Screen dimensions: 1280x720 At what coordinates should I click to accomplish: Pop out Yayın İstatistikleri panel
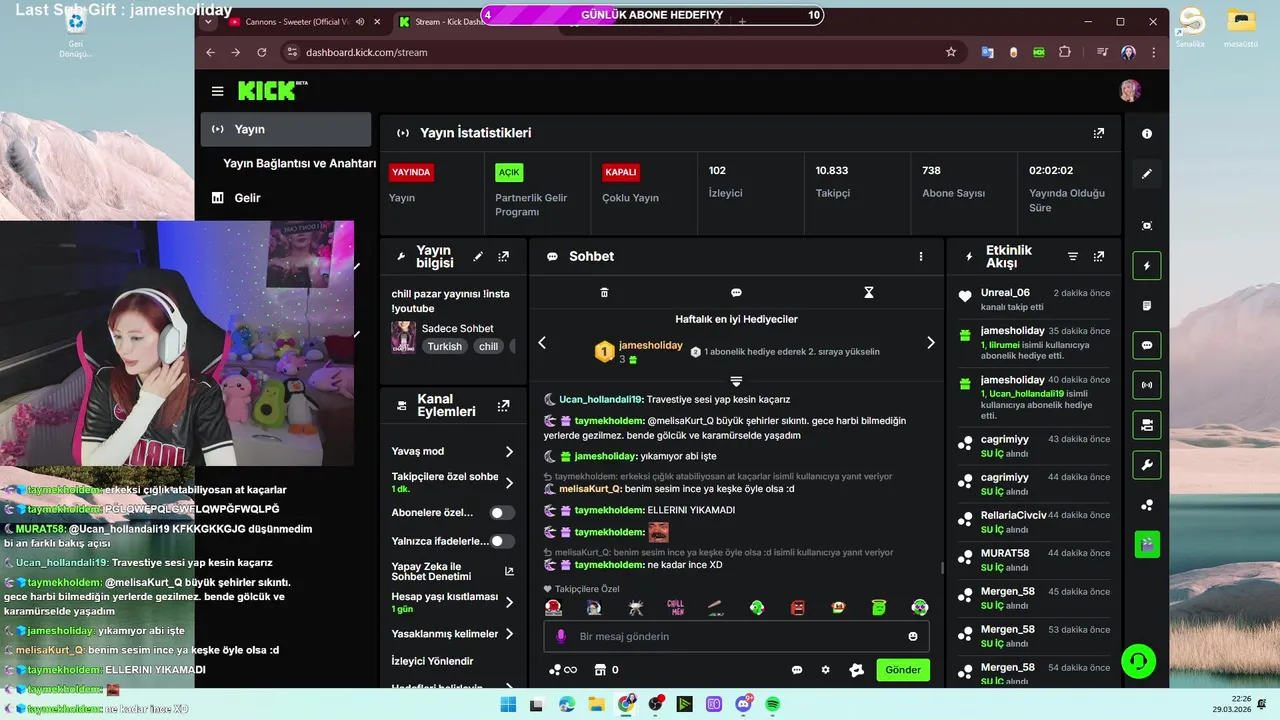(1098, 133)
